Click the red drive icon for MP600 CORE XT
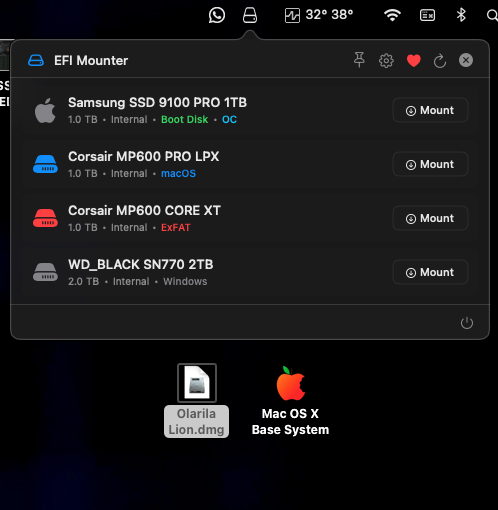This screenshot has height=510, width=498. click(x=45, y=218)
